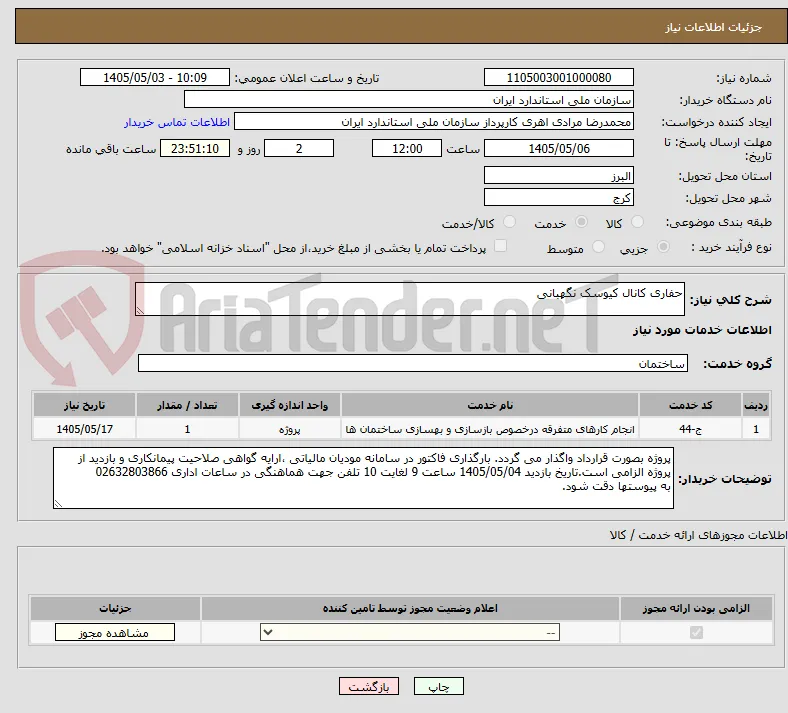Click the request creator name field

pos(434,122)
